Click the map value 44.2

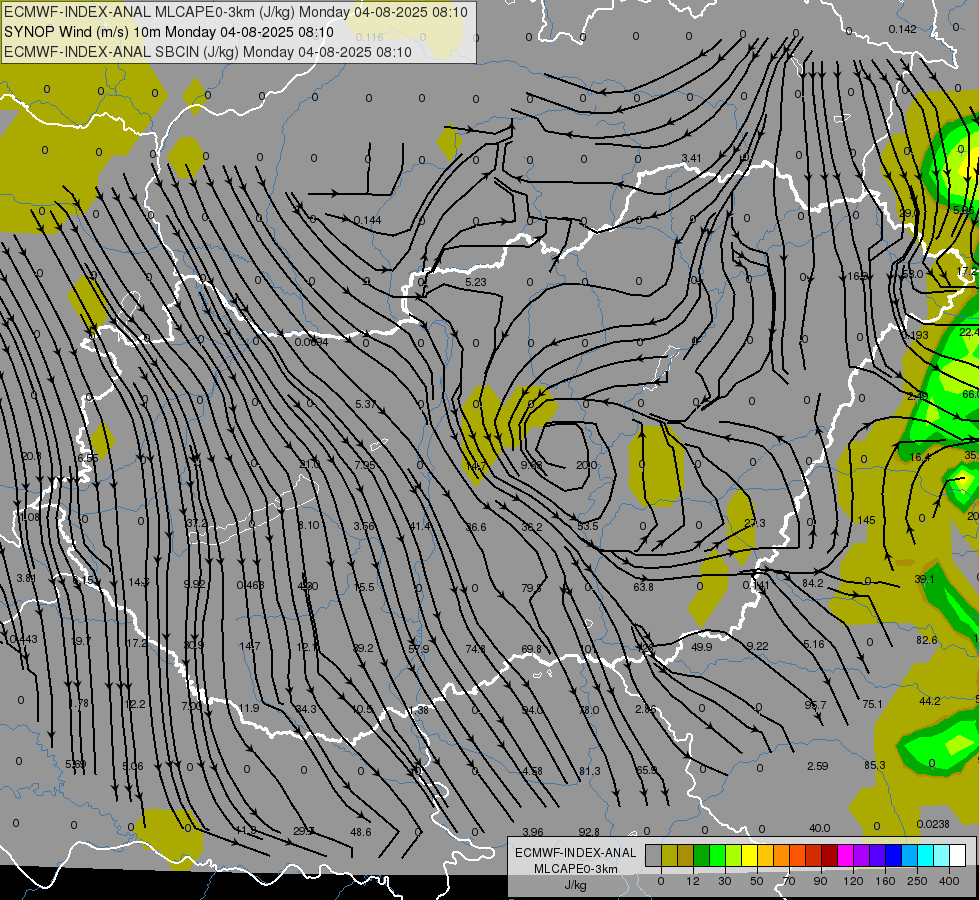click(930, 701)
